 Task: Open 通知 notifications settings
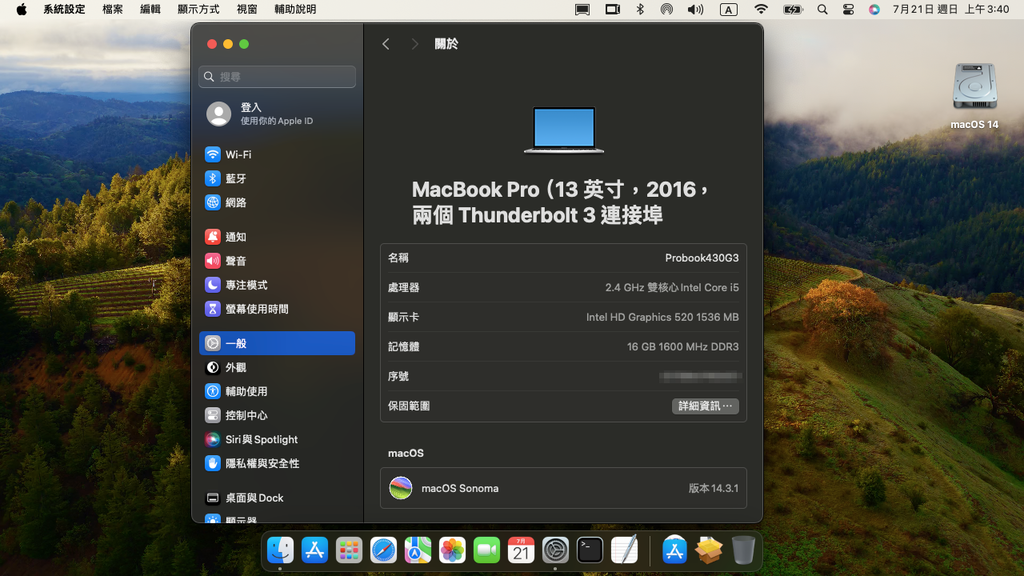click(277, 237)
